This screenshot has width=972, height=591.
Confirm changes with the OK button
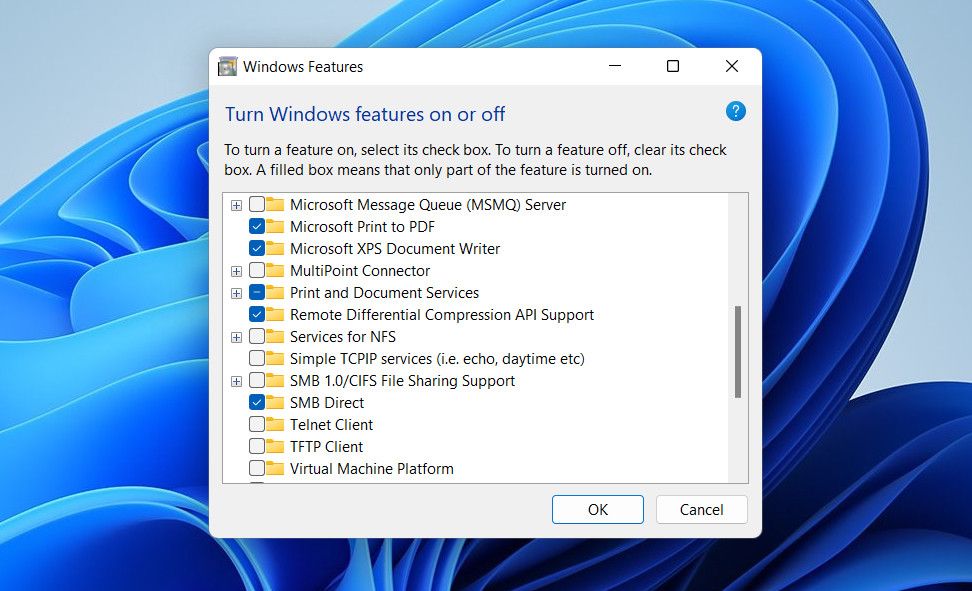coord(597,509)
